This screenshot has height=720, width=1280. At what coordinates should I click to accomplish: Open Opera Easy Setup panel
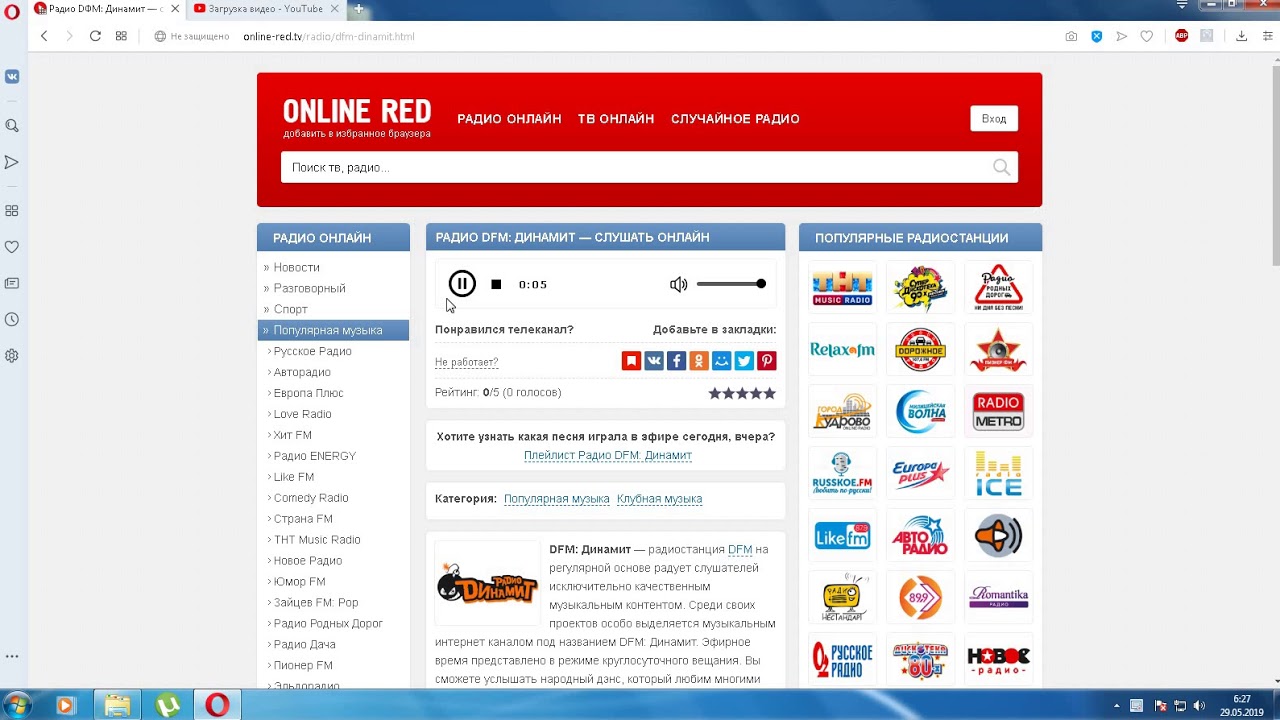pos(1267,36)
